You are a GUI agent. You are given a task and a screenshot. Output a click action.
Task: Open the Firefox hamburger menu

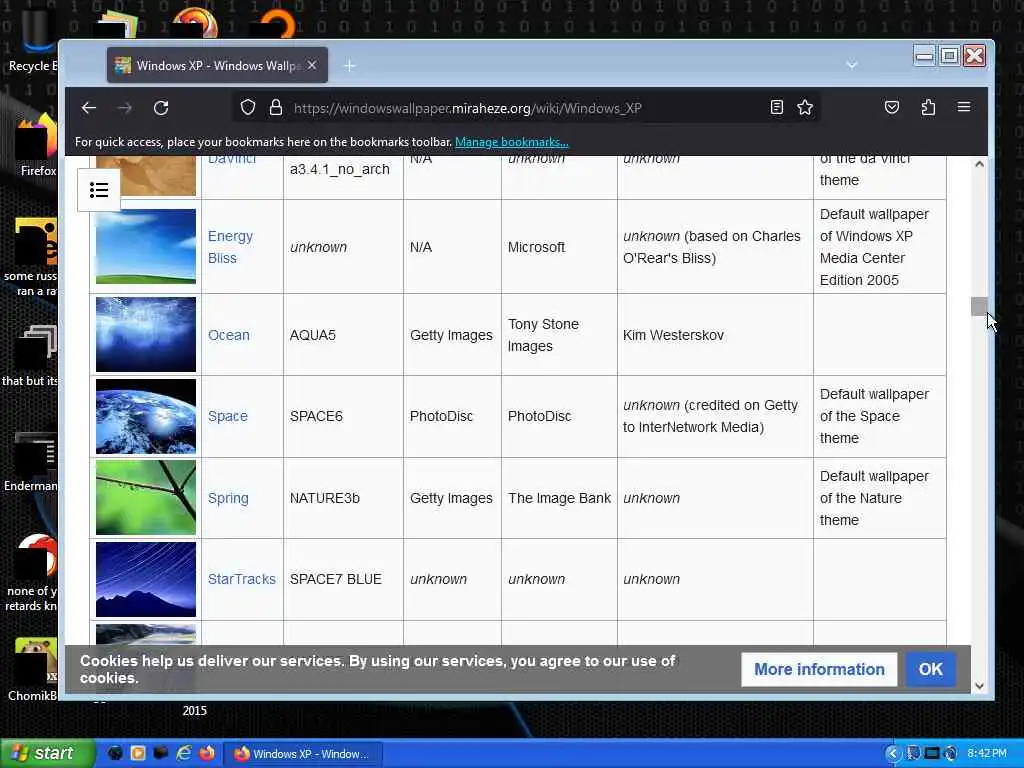coord(964,107)
